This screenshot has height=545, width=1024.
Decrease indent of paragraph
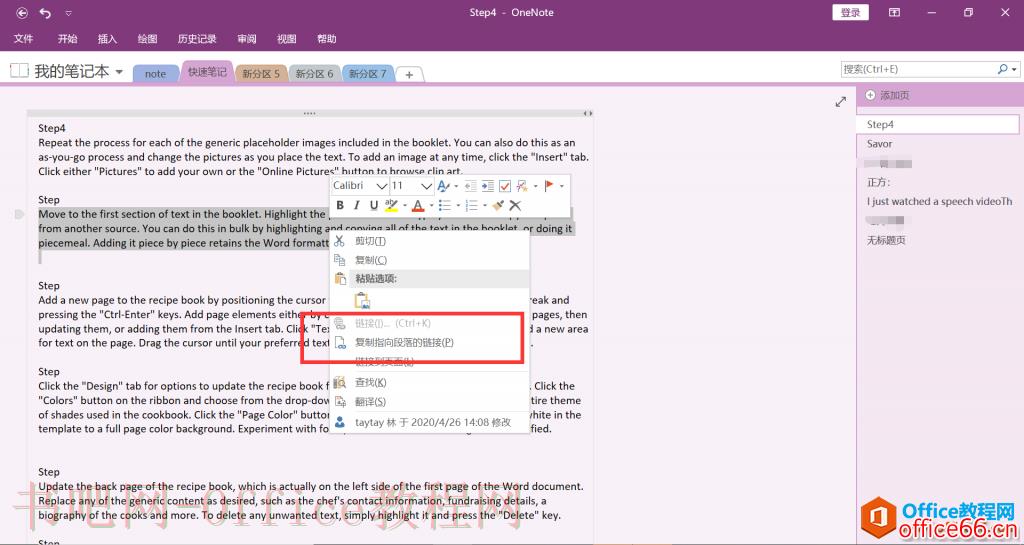(x=470, y=186)
